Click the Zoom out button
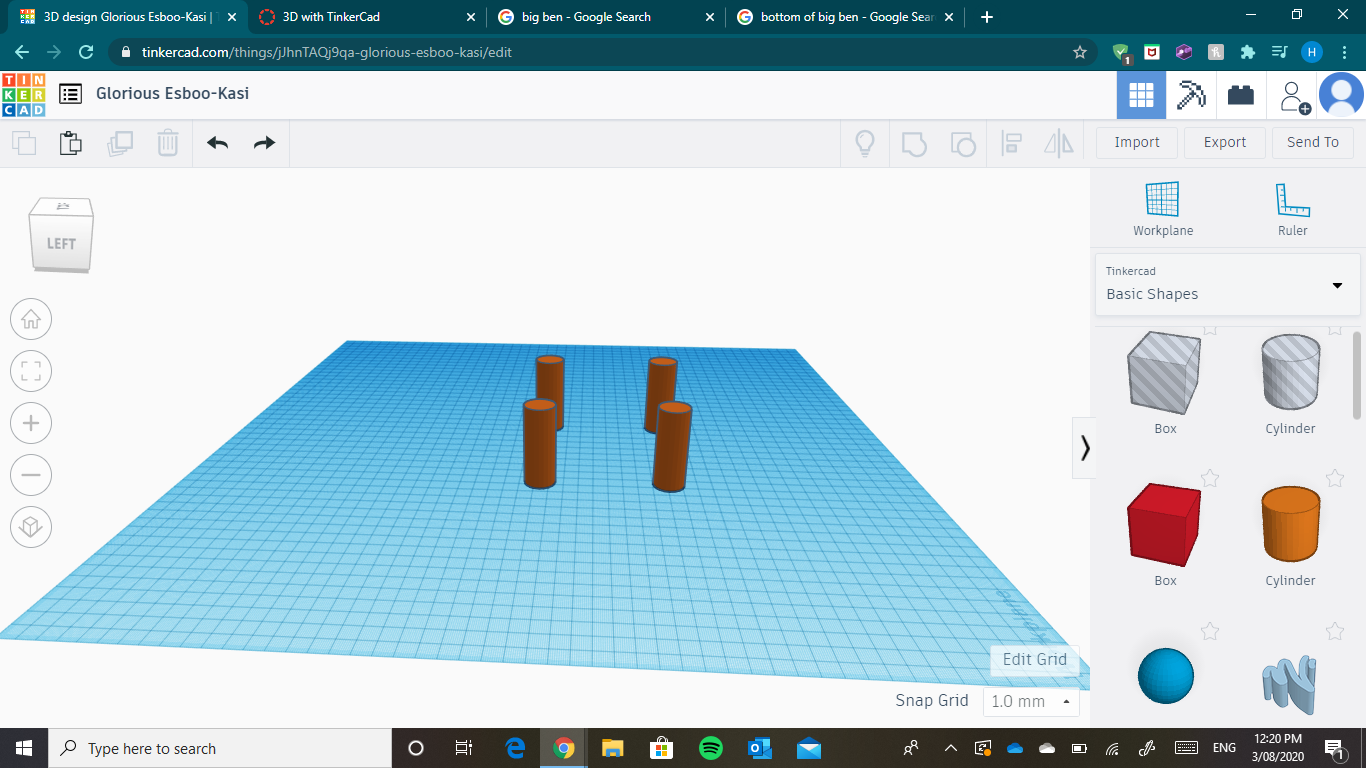 [31, 476]
